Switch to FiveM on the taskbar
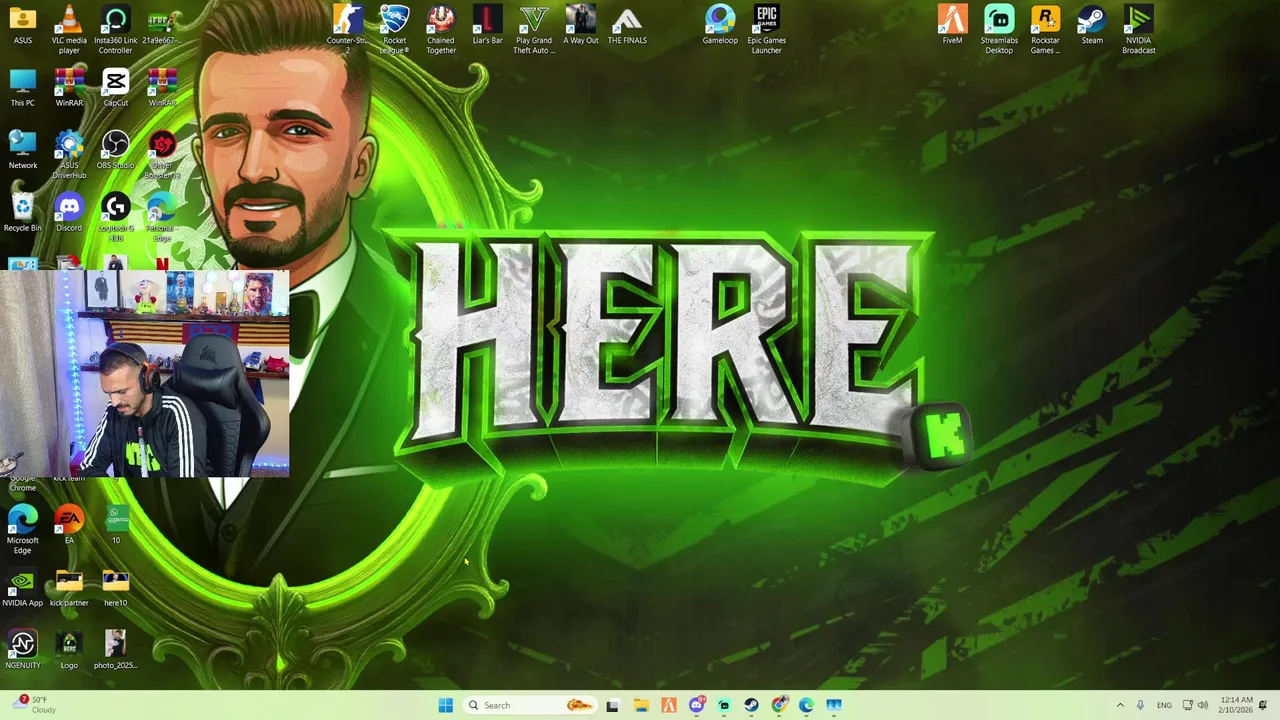Screen dimensions: 1280x720 (x=669, y=705)
